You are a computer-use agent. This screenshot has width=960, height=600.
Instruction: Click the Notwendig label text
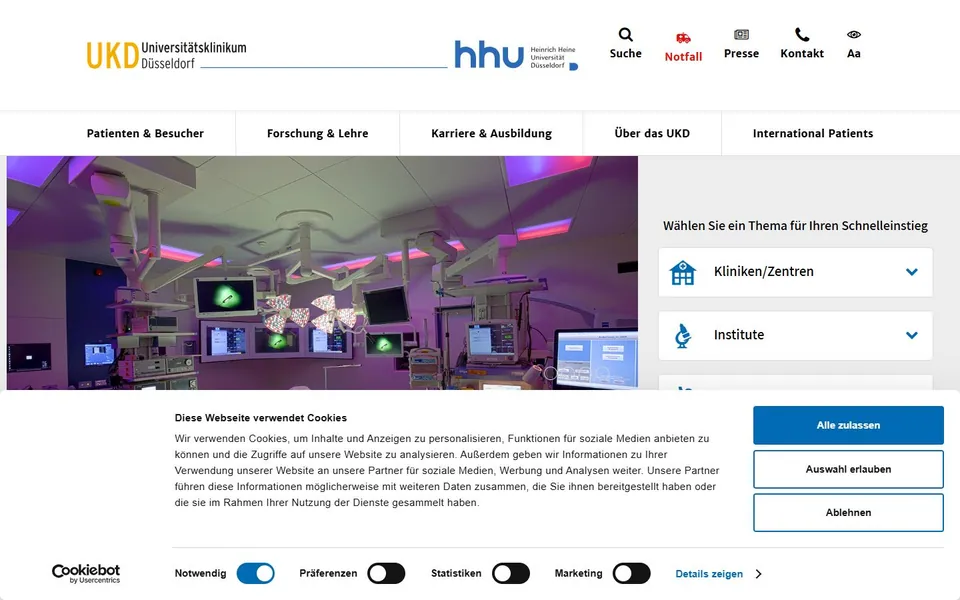point(200,573)
